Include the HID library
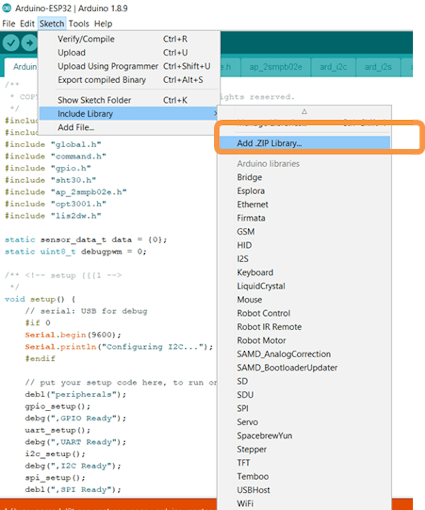This screenshot has width=425, height=510. pyautogui.click(x=305, y=245)
